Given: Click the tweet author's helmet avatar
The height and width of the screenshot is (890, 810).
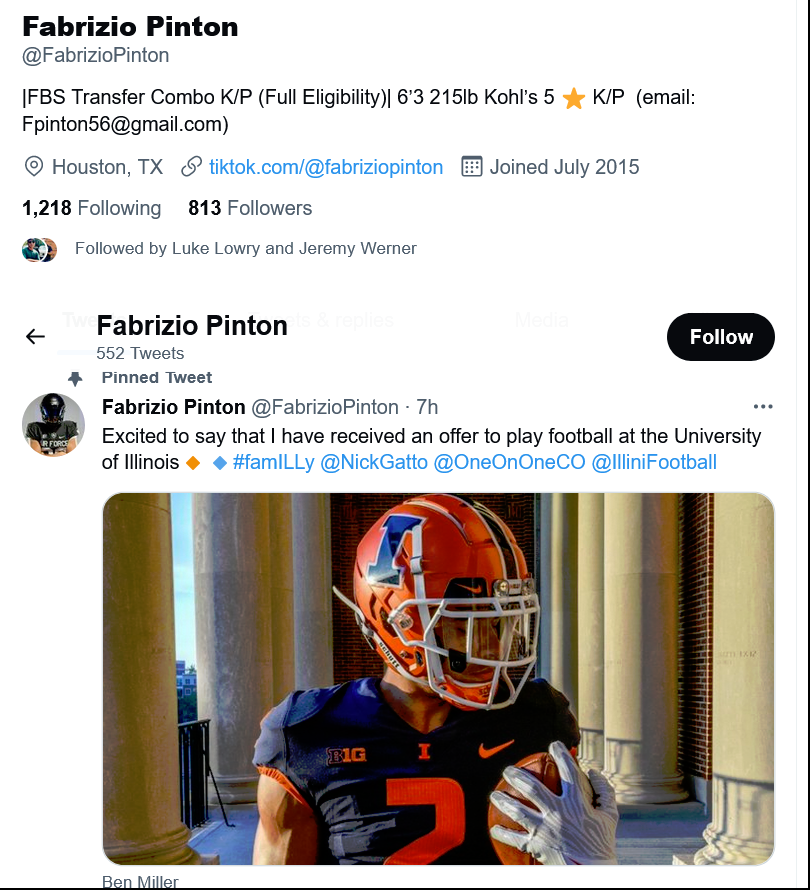Looking at the screenshot, I should [x=53, y=424].
